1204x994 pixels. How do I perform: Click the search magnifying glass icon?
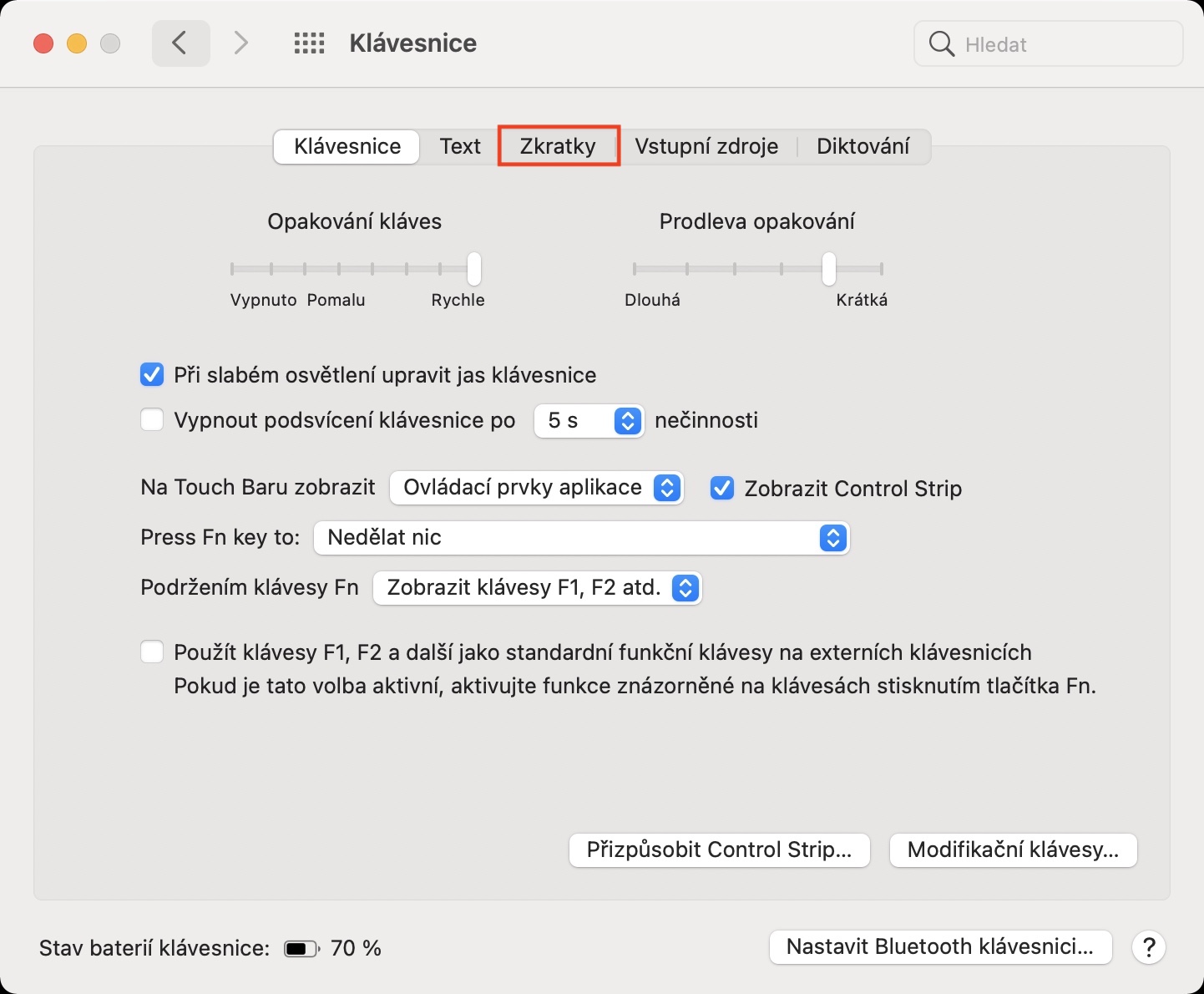tap(941, 44)
